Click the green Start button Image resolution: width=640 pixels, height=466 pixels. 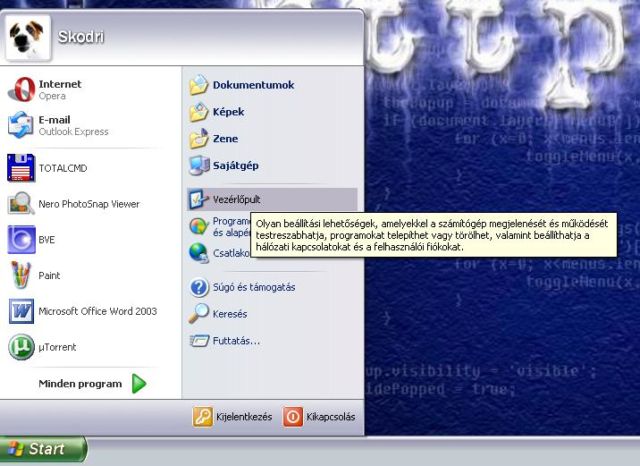pyautogui.click(x=42, y=449)
